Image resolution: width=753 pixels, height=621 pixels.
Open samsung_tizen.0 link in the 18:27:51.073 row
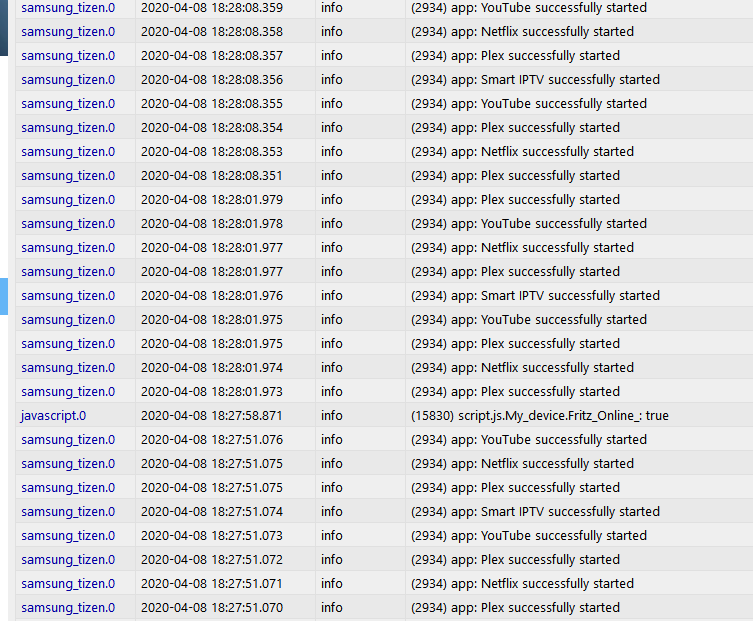[68, 536]
